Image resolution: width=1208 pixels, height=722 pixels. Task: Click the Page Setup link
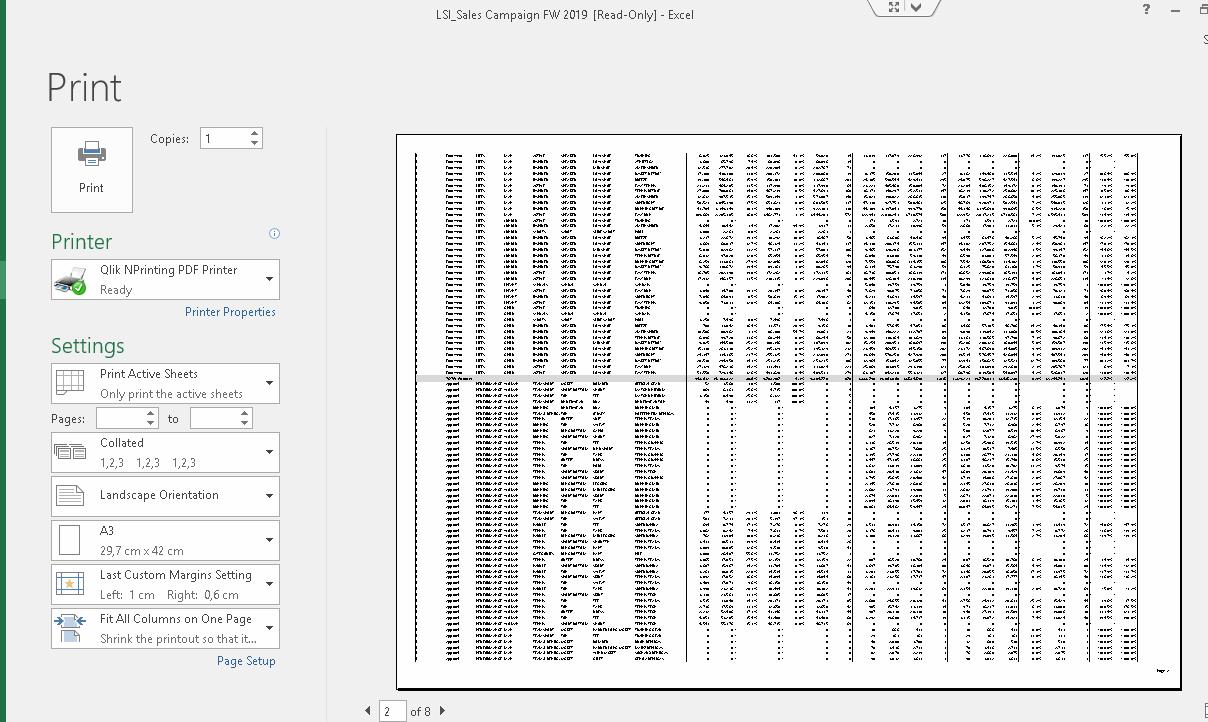tap(246, 660)
